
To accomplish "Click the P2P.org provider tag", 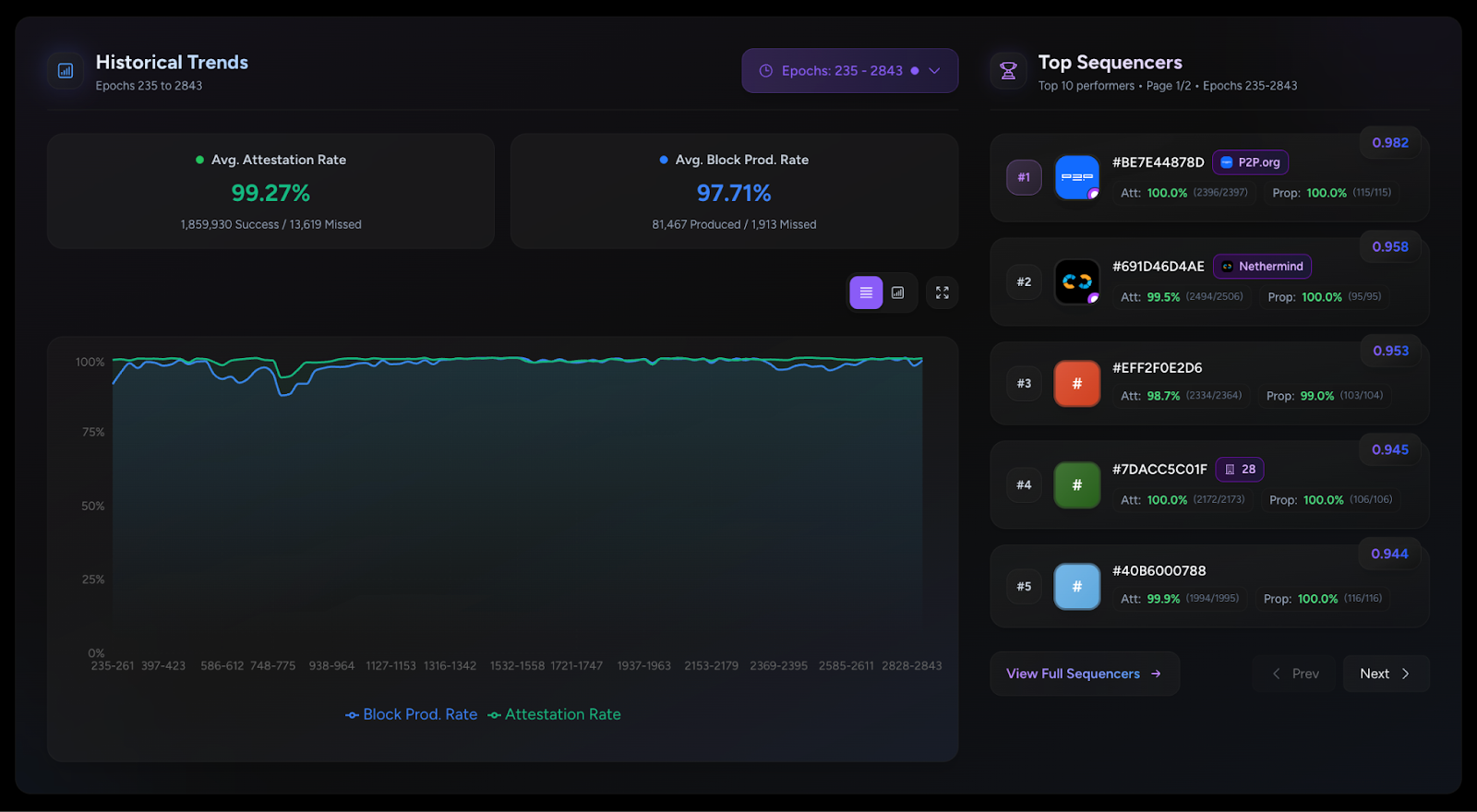I will [1250, 162].
